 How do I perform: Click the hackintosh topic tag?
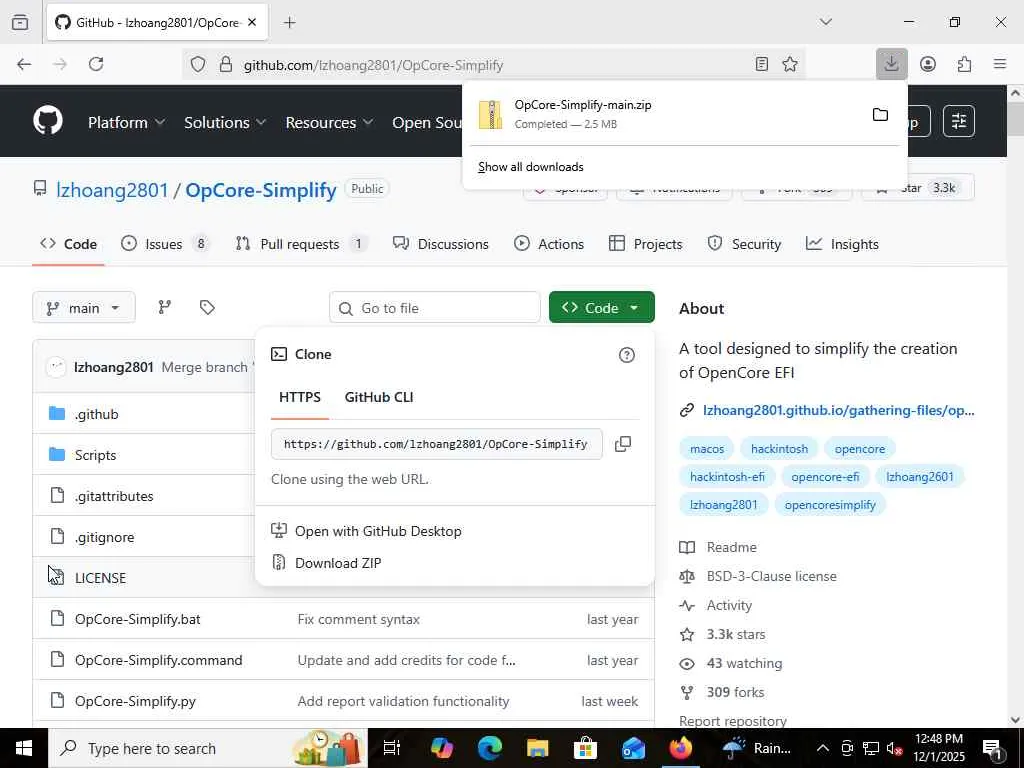click(779, 449)
